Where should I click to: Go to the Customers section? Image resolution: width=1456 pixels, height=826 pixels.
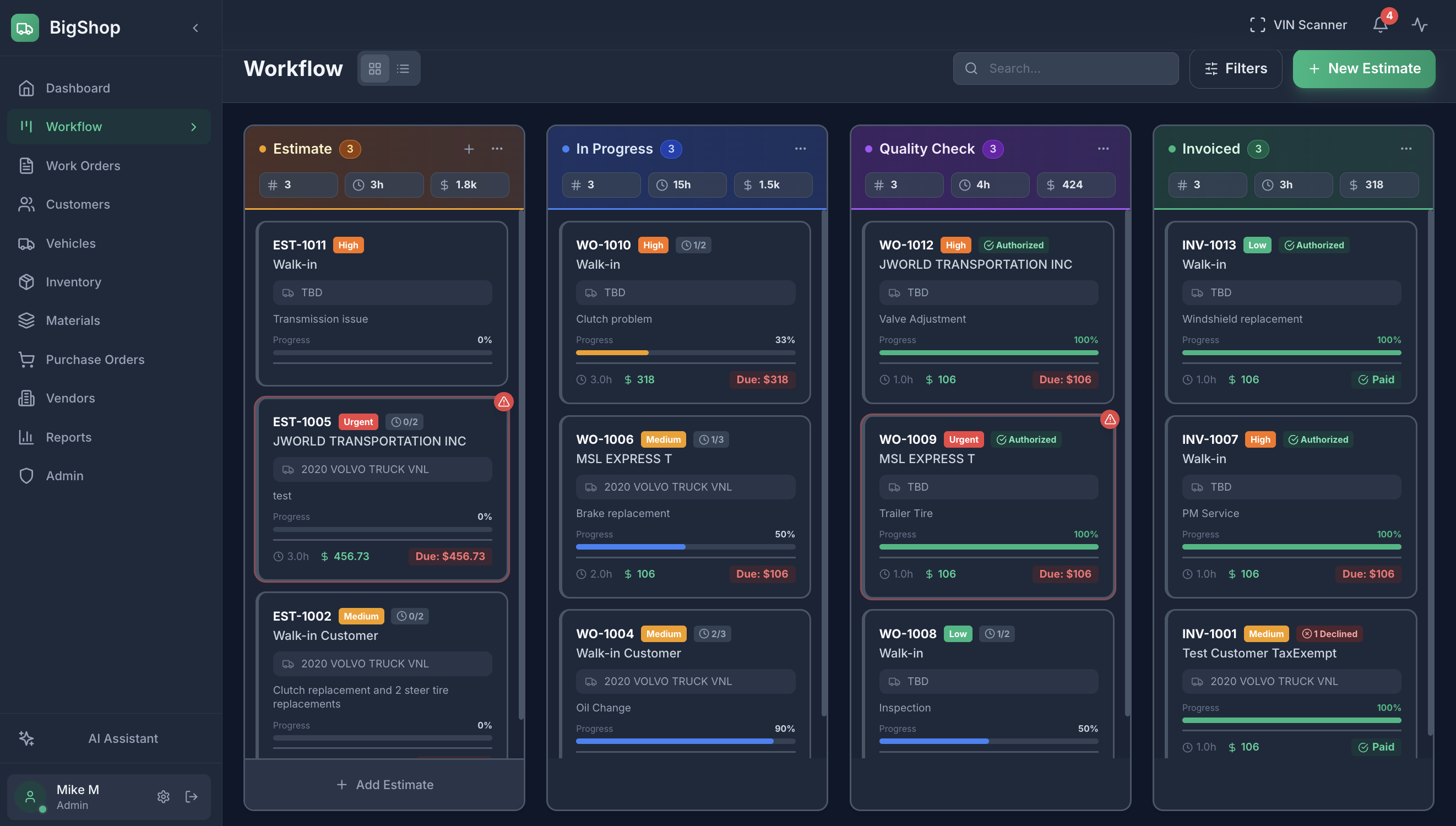point(78,204)
